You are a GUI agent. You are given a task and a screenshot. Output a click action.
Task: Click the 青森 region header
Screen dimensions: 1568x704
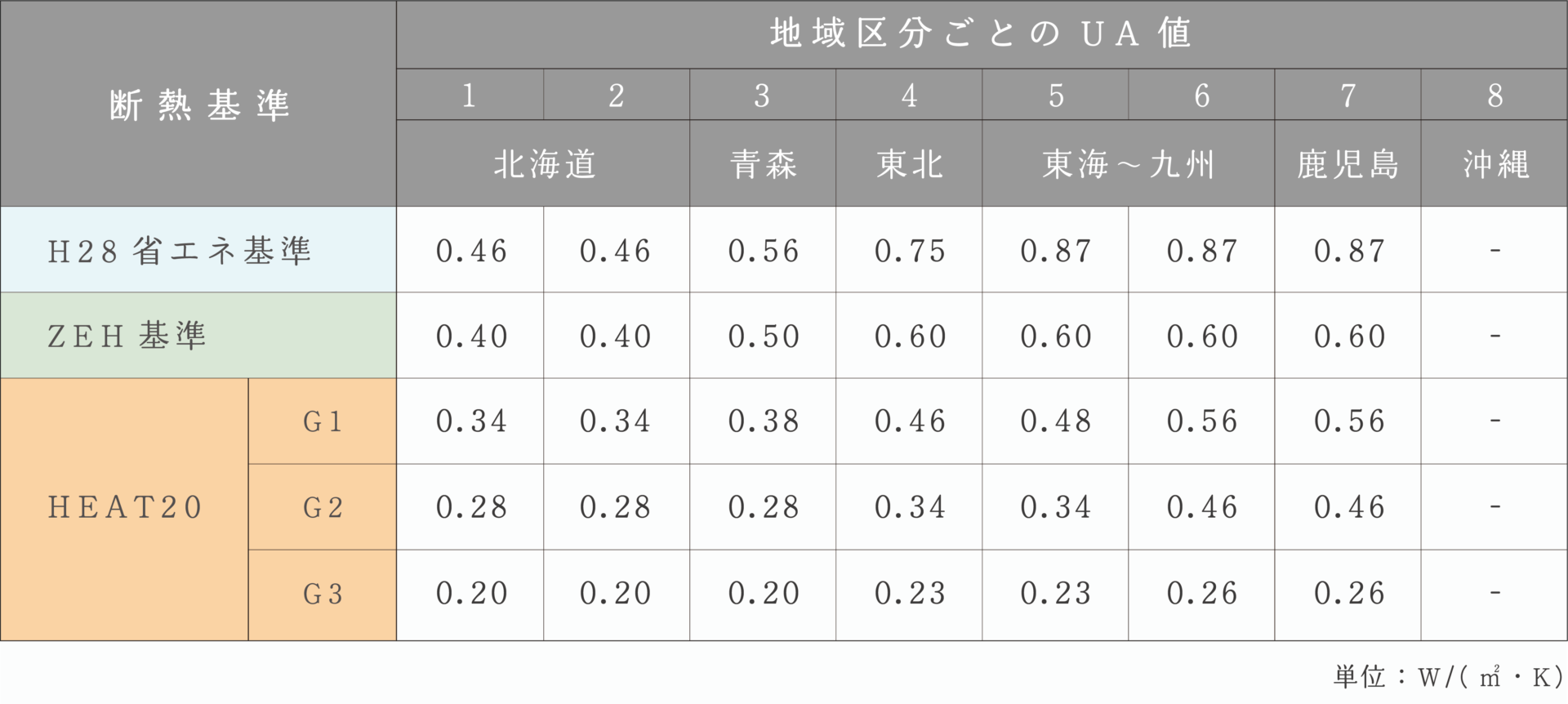click(763, 164)
